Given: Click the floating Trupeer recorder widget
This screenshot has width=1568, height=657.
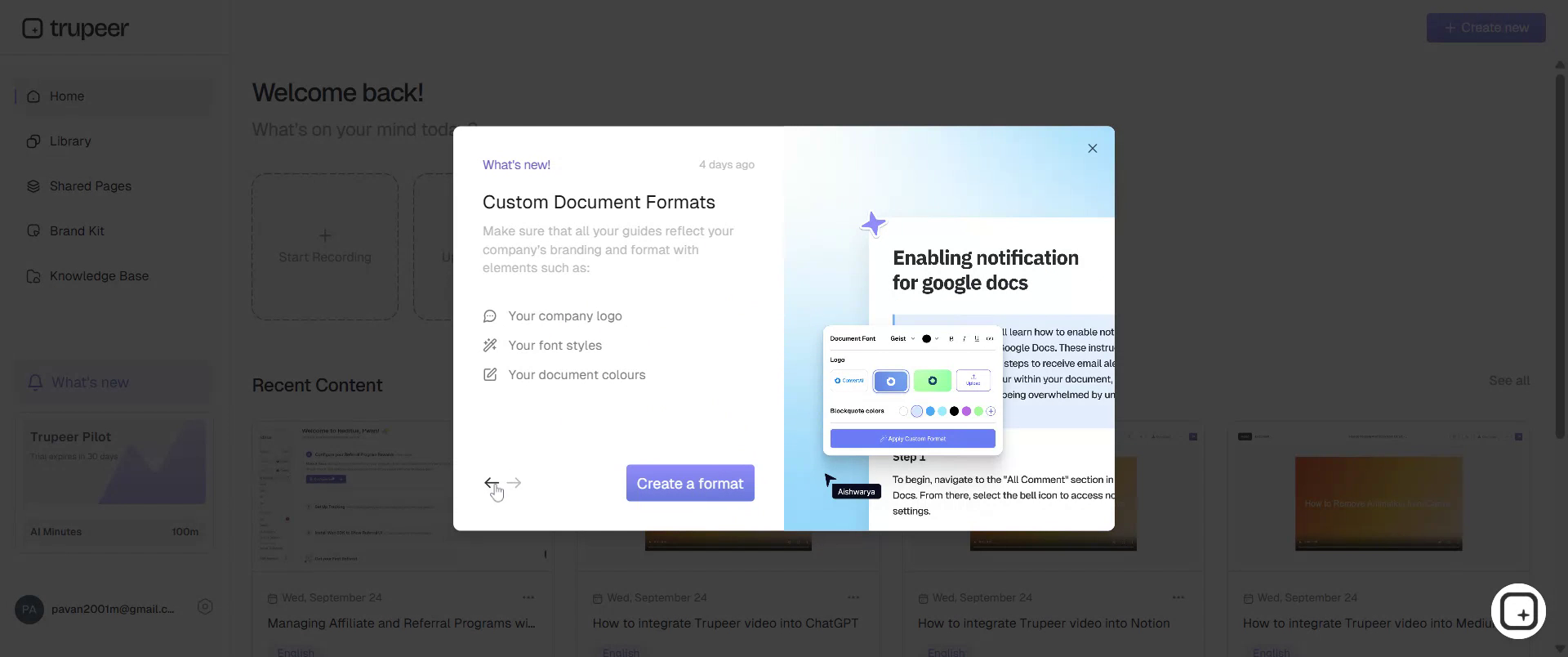Looking at the screenshot, I should tap(1519, 611).
